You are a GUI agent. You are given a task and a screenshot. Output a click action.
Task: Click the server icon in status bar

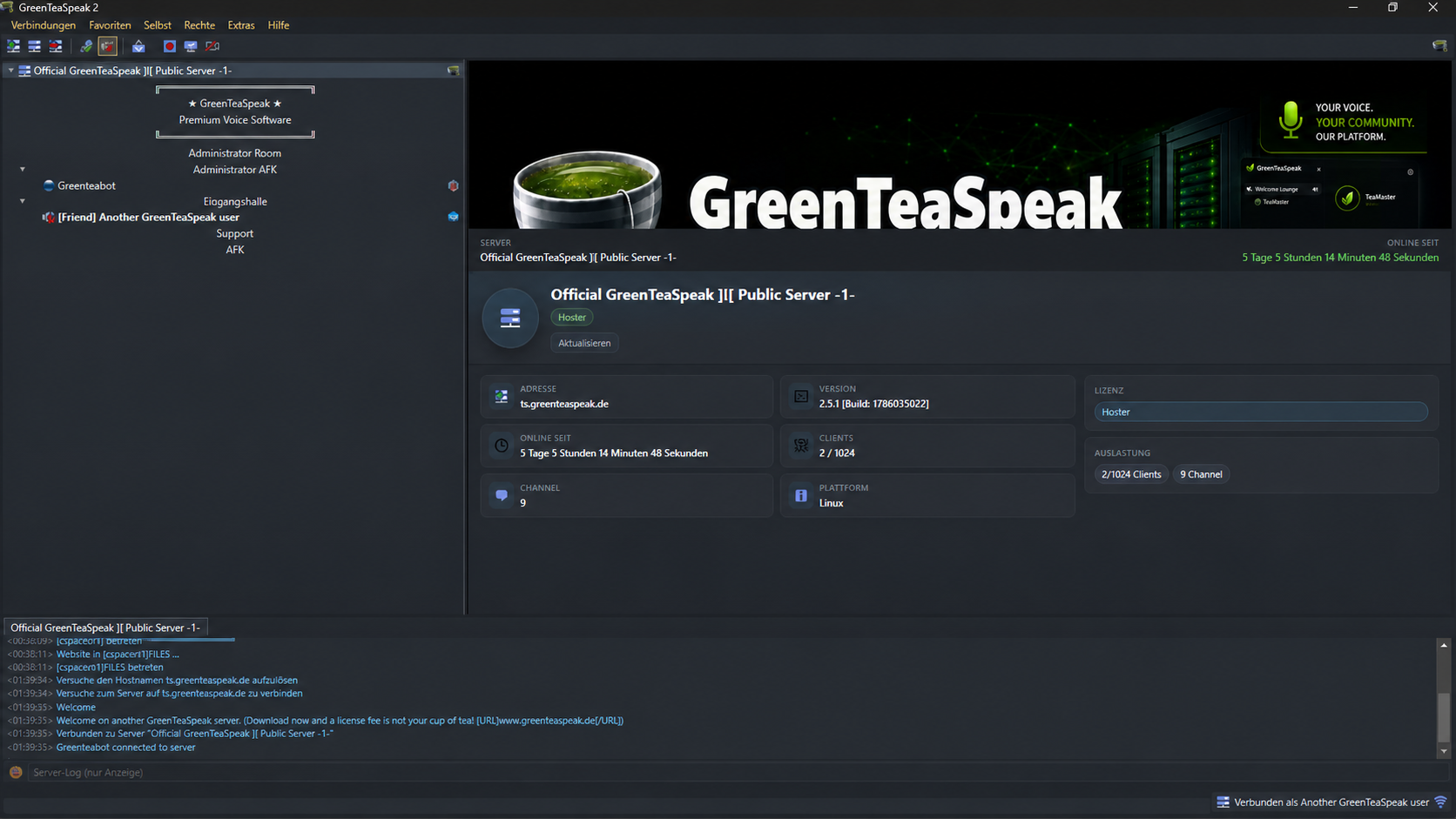point(1223,802)
